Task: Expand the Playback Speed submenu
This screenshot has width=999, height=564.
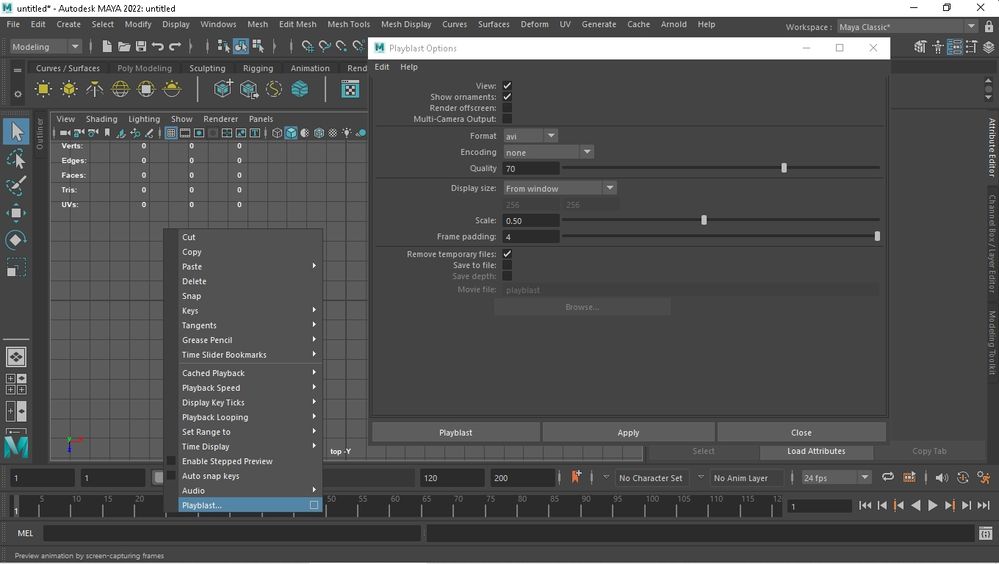Action: [x=250, y=387]
